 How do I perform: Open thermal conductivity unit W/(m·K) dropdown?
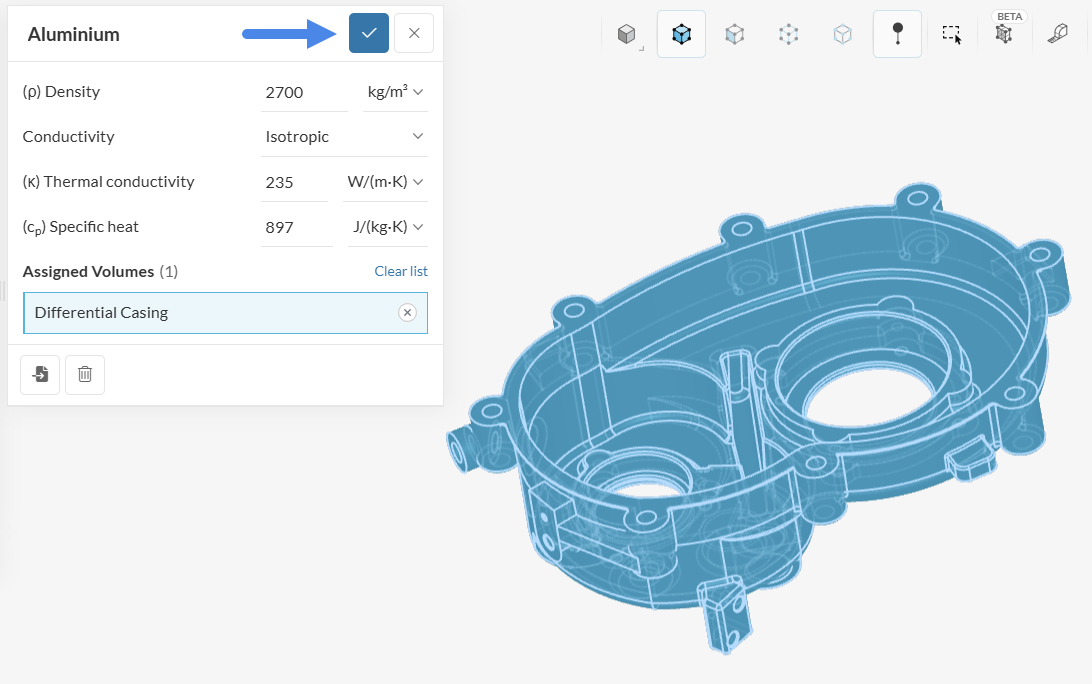(x=385, y=182)
